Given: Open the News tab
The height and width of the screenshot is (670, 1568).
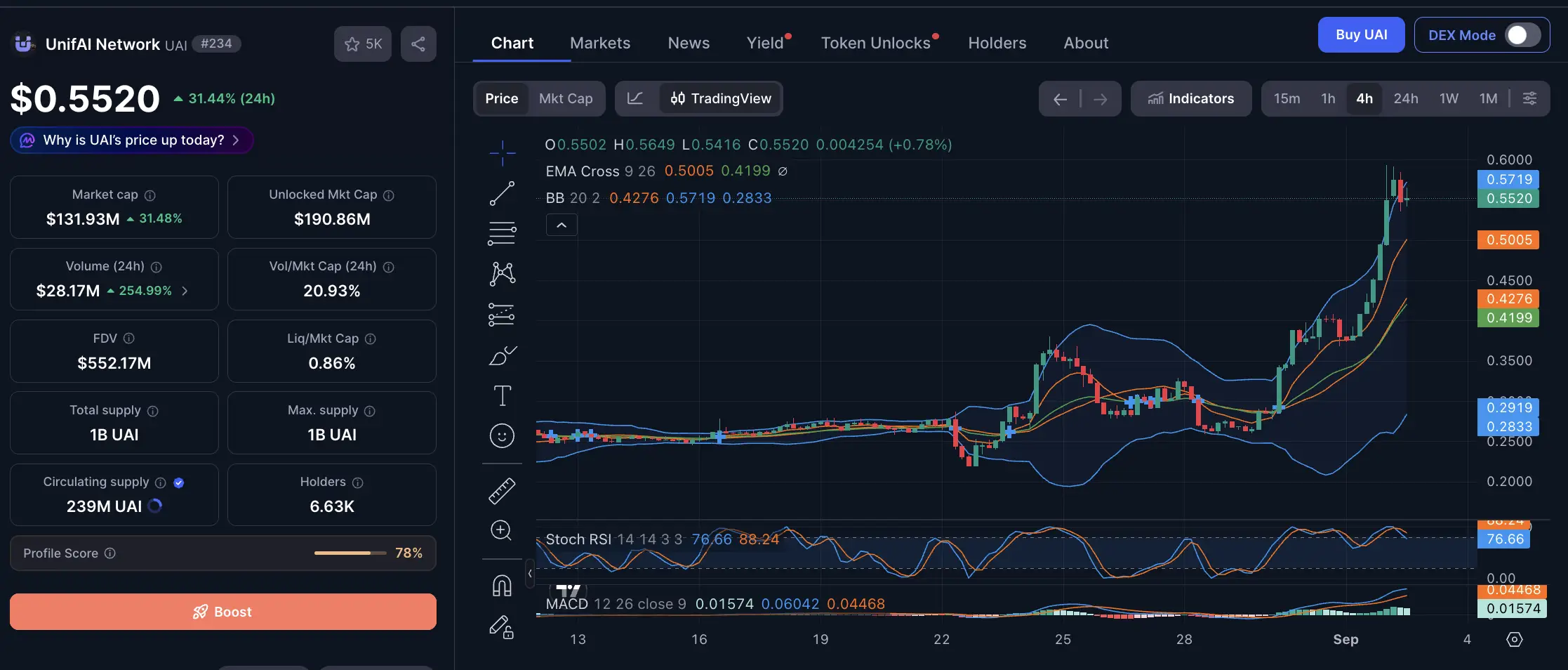Looking at the screenshot, I should (689, 43).
